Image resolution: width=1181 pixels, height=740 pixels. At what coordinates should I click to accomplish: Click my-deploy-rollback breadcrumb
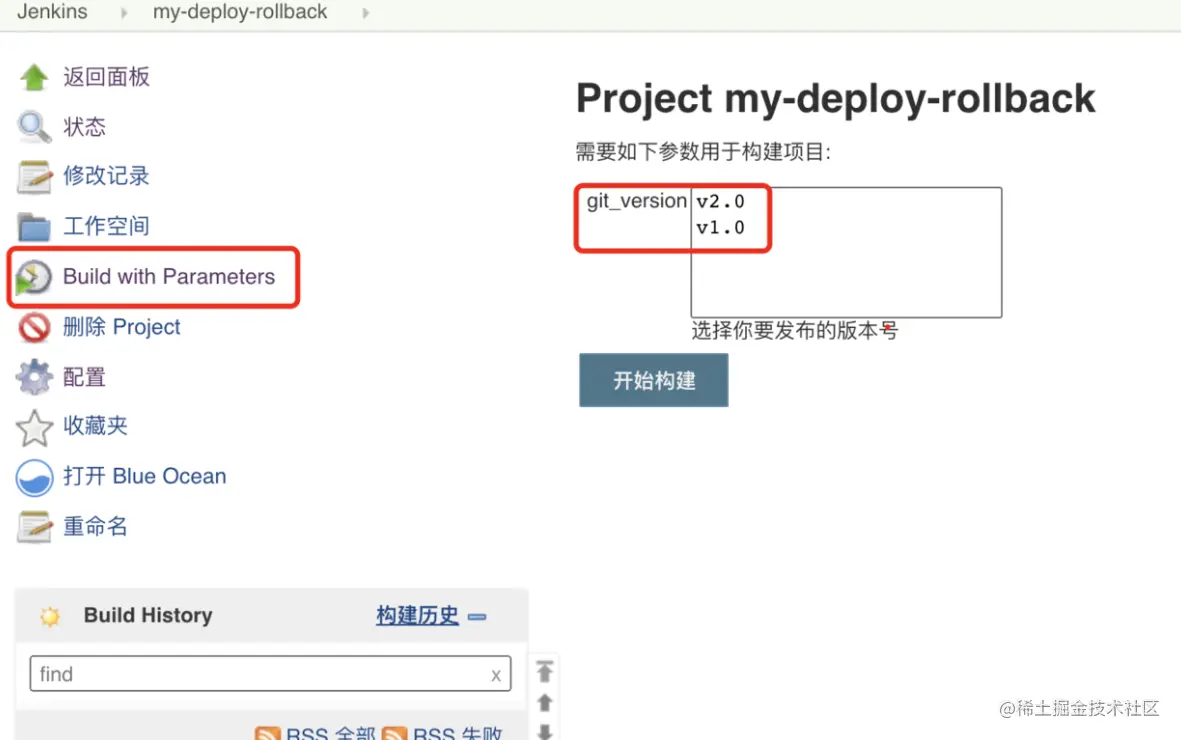coord(240,12)
